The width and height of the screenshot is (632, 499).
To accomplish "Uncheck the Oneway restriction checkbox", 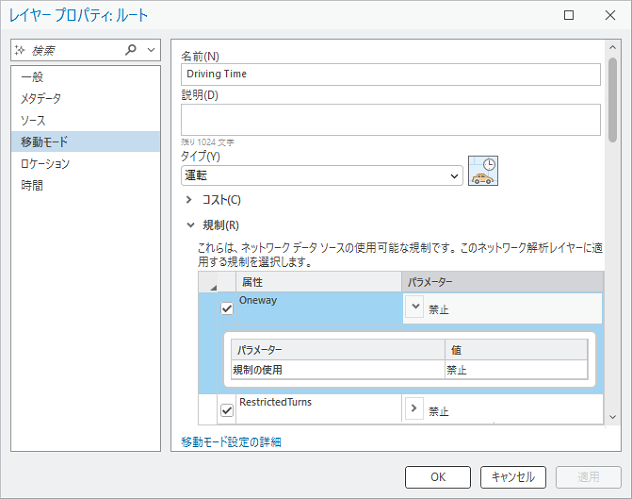I will (227, 309).
